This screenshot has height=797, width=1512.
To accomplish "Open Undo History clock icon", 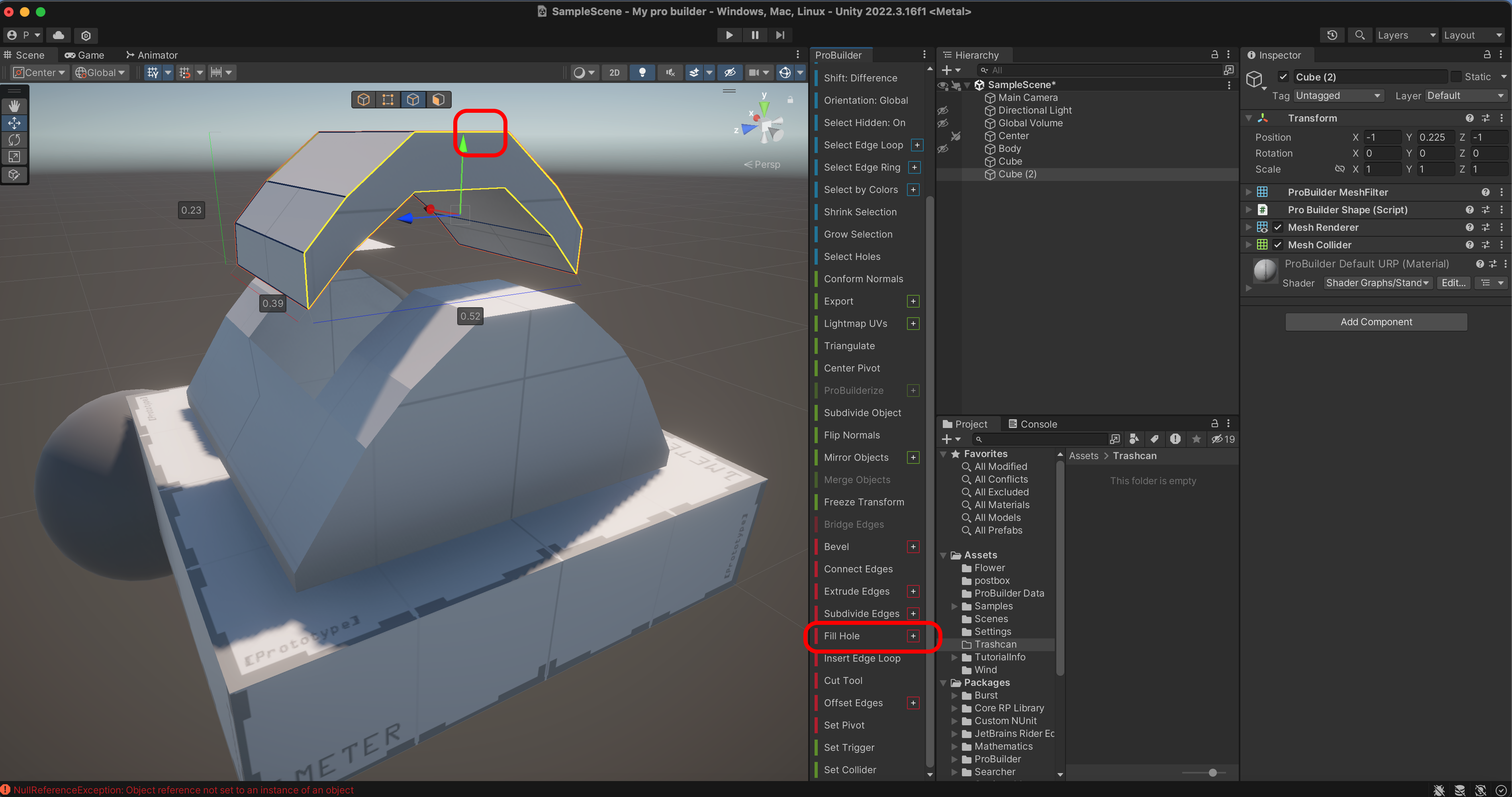I will 1332,35.
